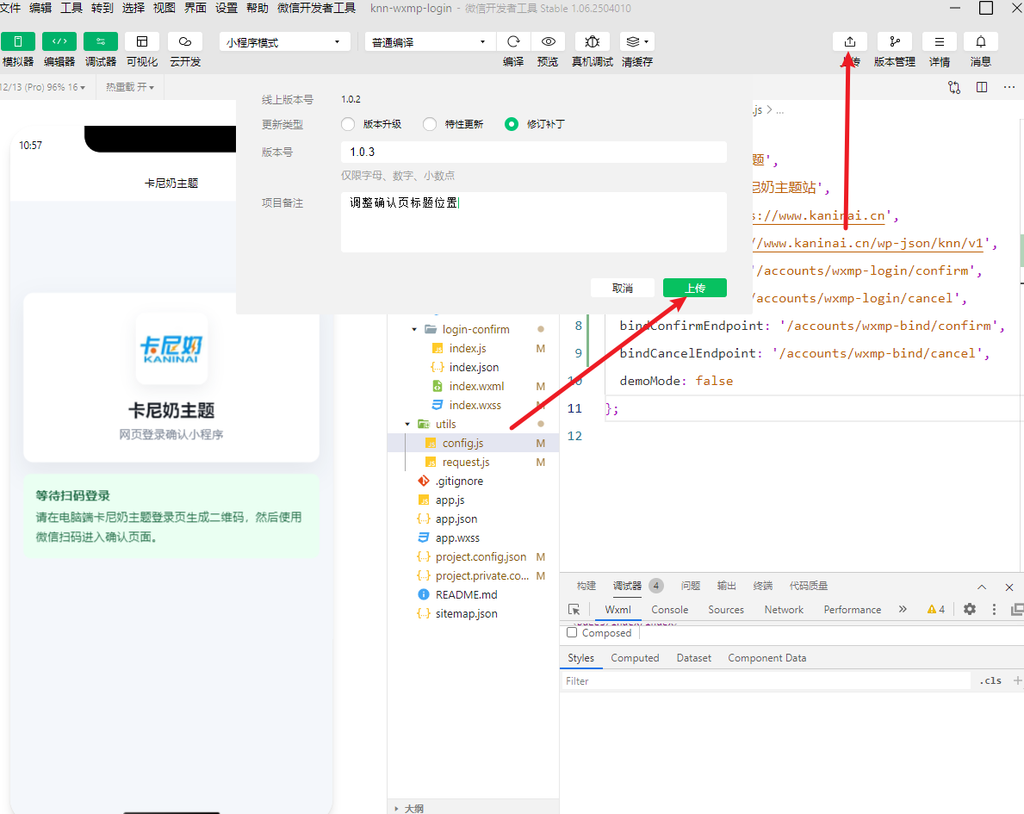
Task: Open the Component Data tab
Action: tap(767, 657)
